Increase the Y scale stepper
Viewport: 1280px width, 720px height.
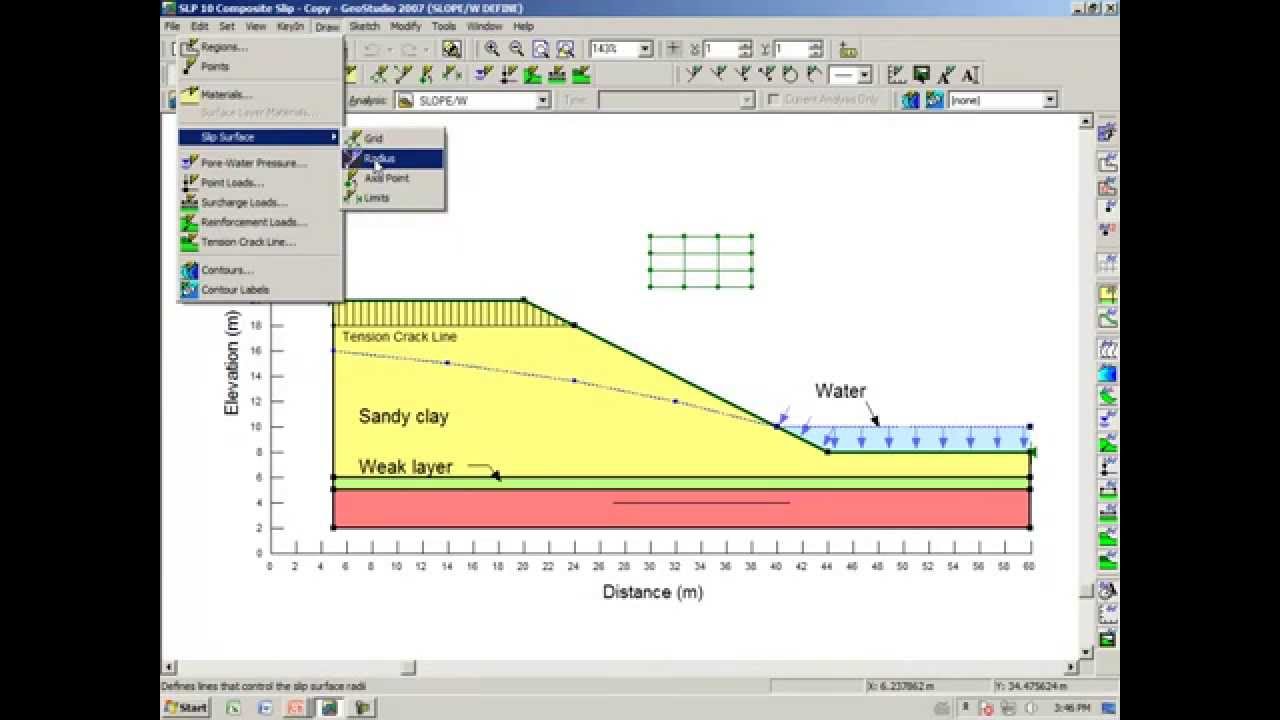pos(815,45)
